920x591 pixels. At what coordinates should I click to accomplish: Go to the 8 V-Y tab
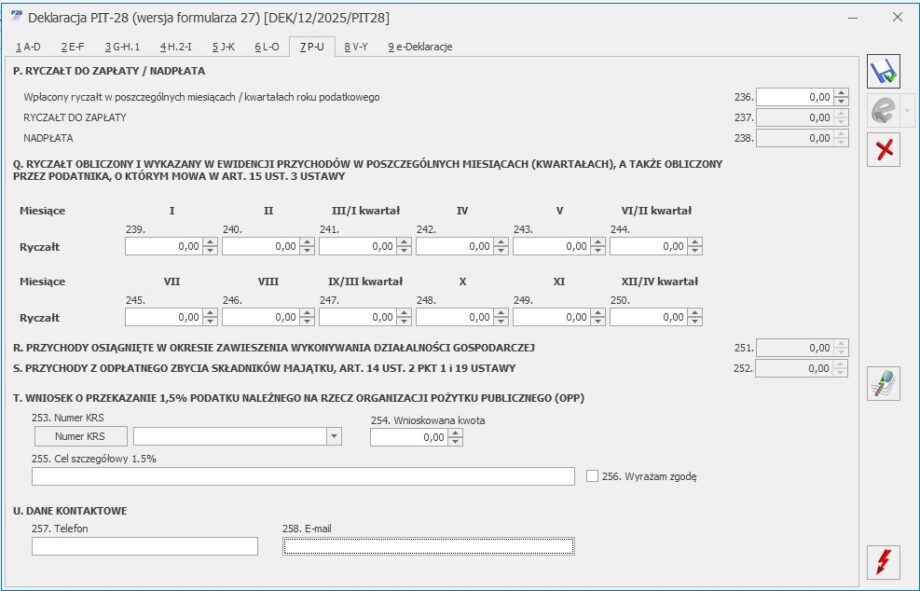point(356,47)
